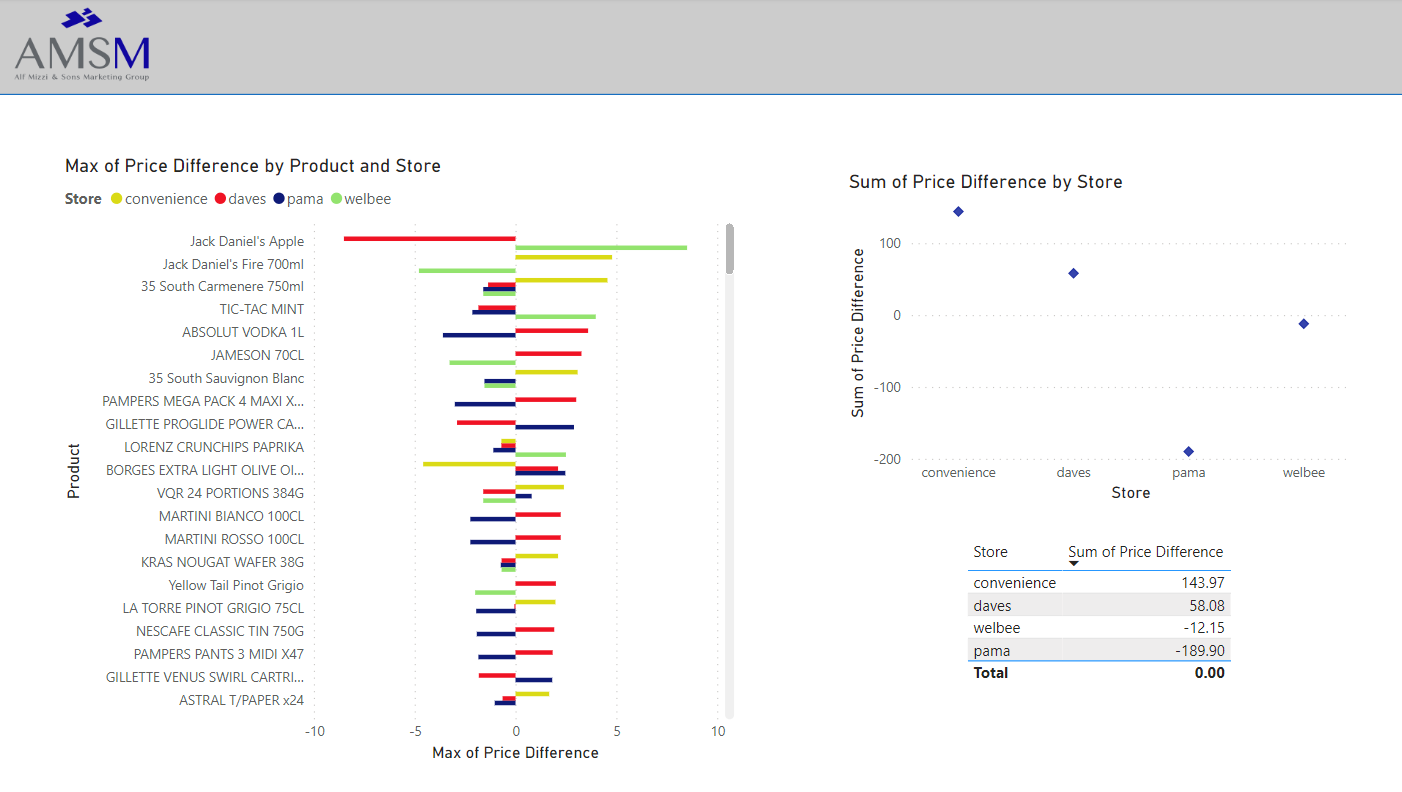Click the JAMESON 70CL product label
This screenshot has width=1402, height=792.
(x=257, y=355)
